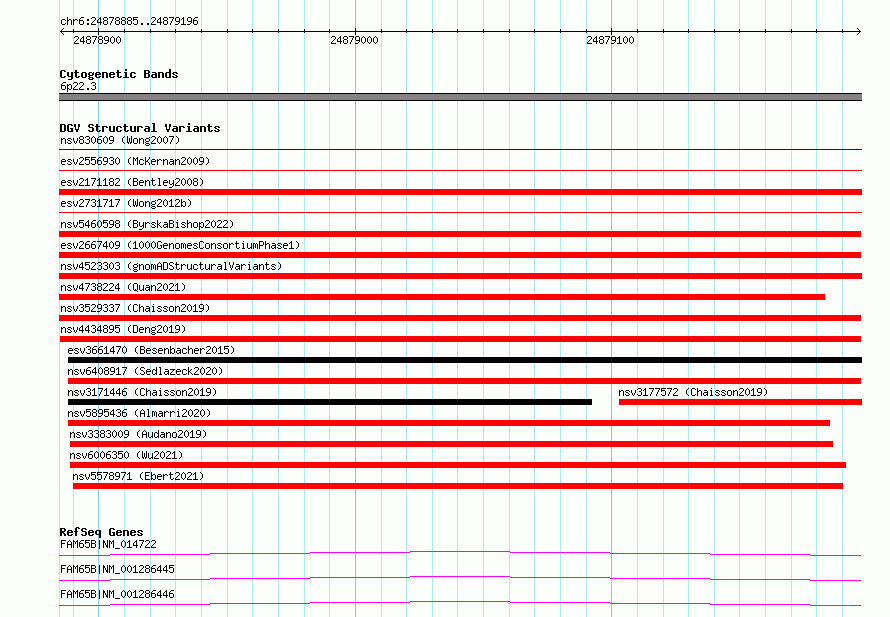The image size is (890, 617).
Task: Click the nsv6408917 (Sedlazeck2020) label
Action: click(x=145, y=371)
